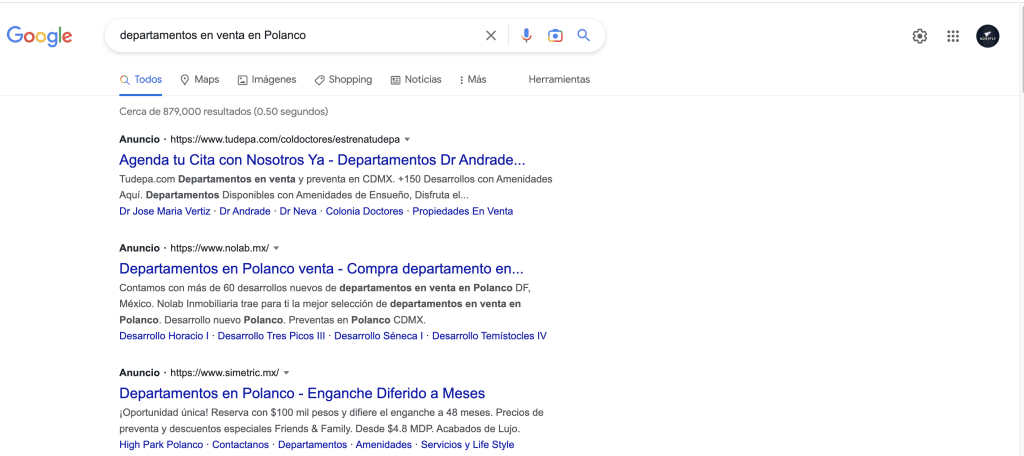Click the Dr Neva sitelink

(298, 212)
